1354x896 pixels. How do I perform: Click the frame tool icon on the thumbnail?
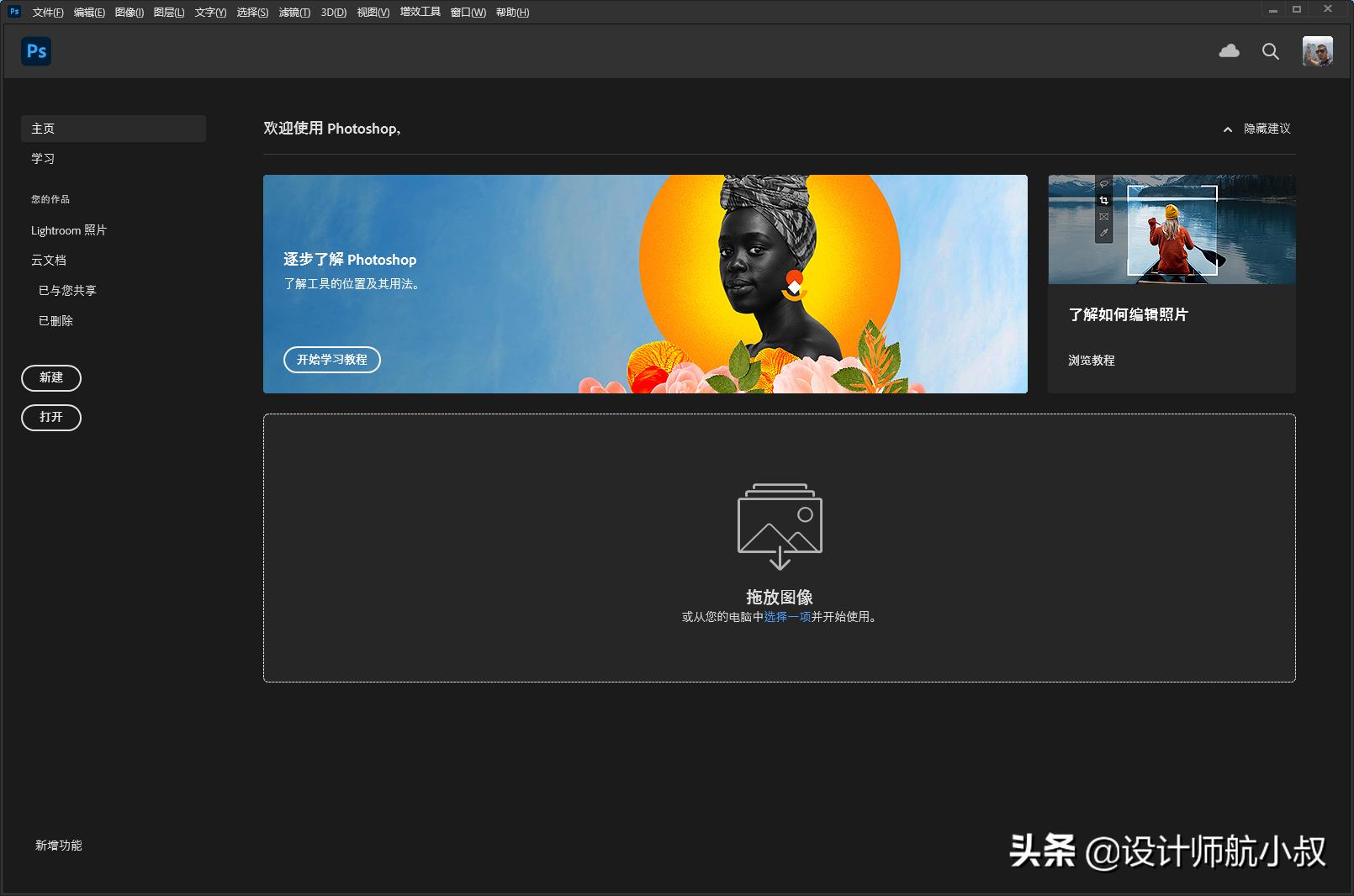pos(1103,217)
